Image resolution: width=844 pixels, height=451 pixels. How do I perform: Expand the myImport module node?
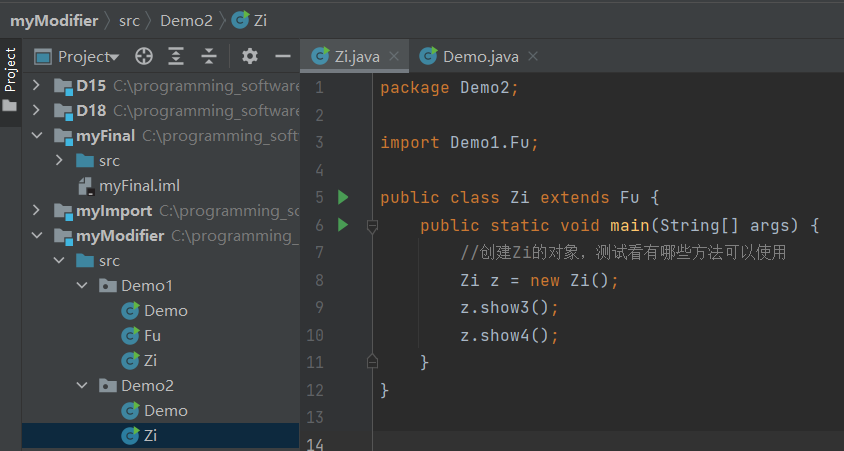[x=36, y=210]
